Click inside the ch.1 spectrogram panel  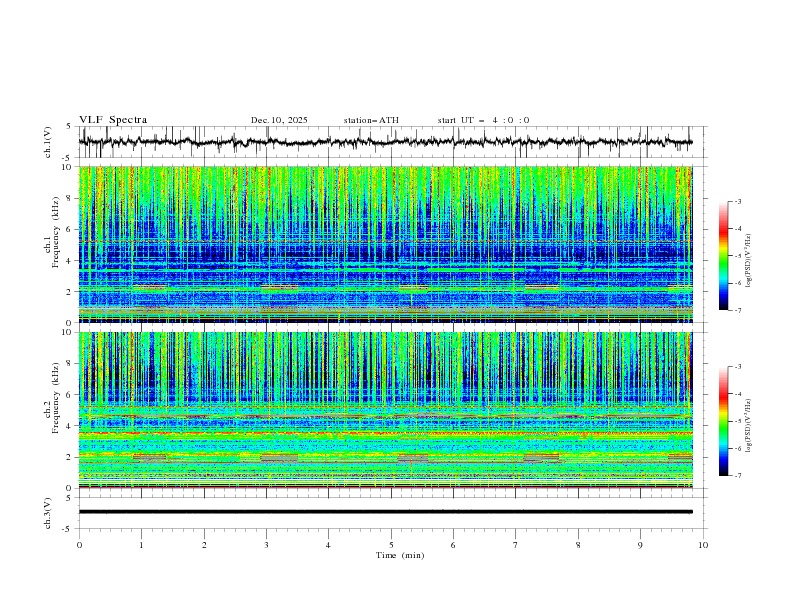(x=390, y=245)
